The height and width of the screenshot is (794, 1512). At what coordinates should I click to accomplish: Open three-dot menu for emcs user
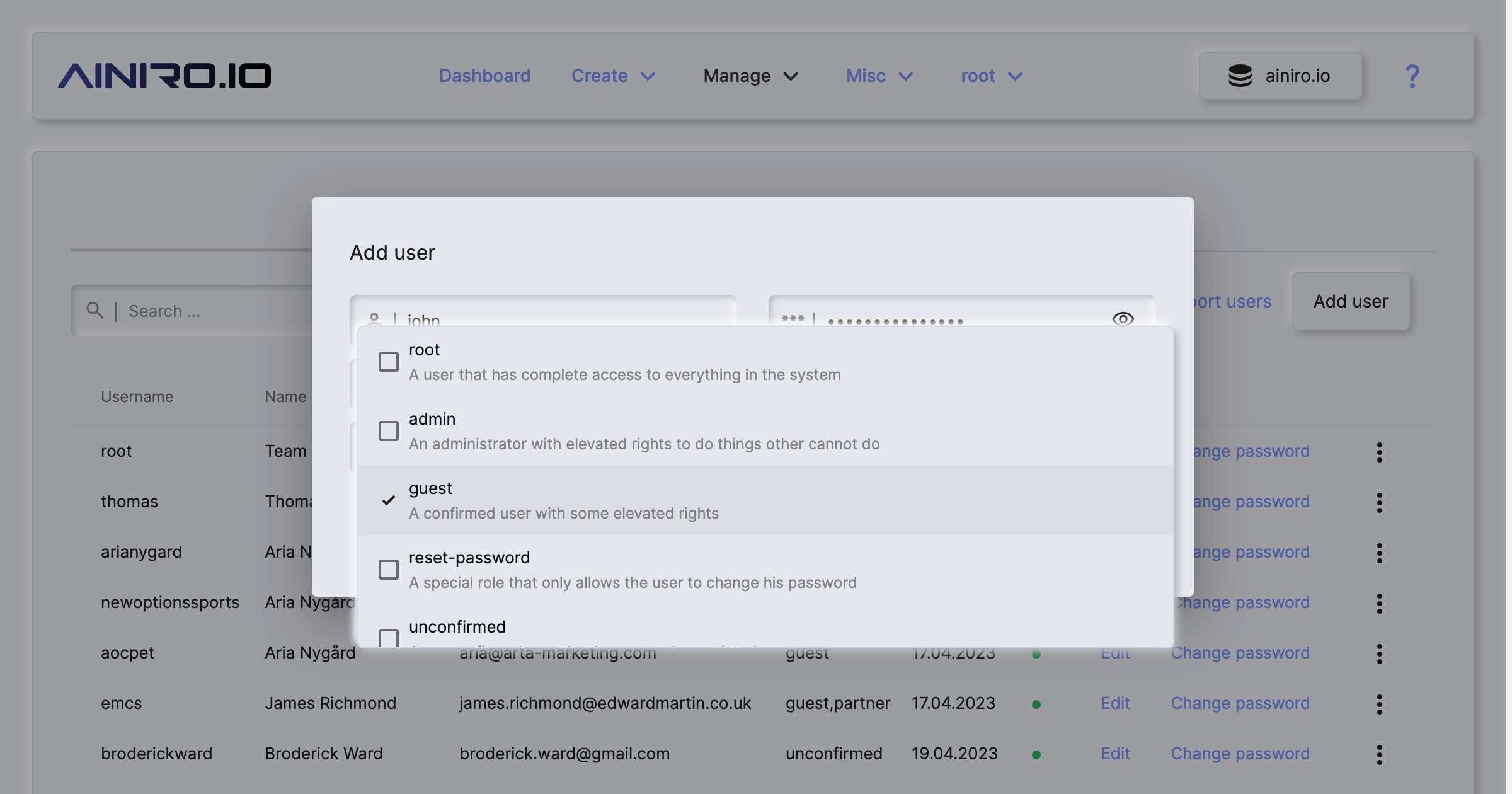pyautogui.click(x=1379, y=704)
